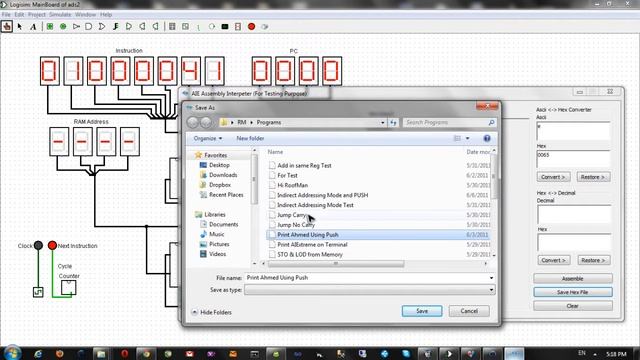Open Documents library
This screenshot has height=360, width=640.
coord(223,224)
